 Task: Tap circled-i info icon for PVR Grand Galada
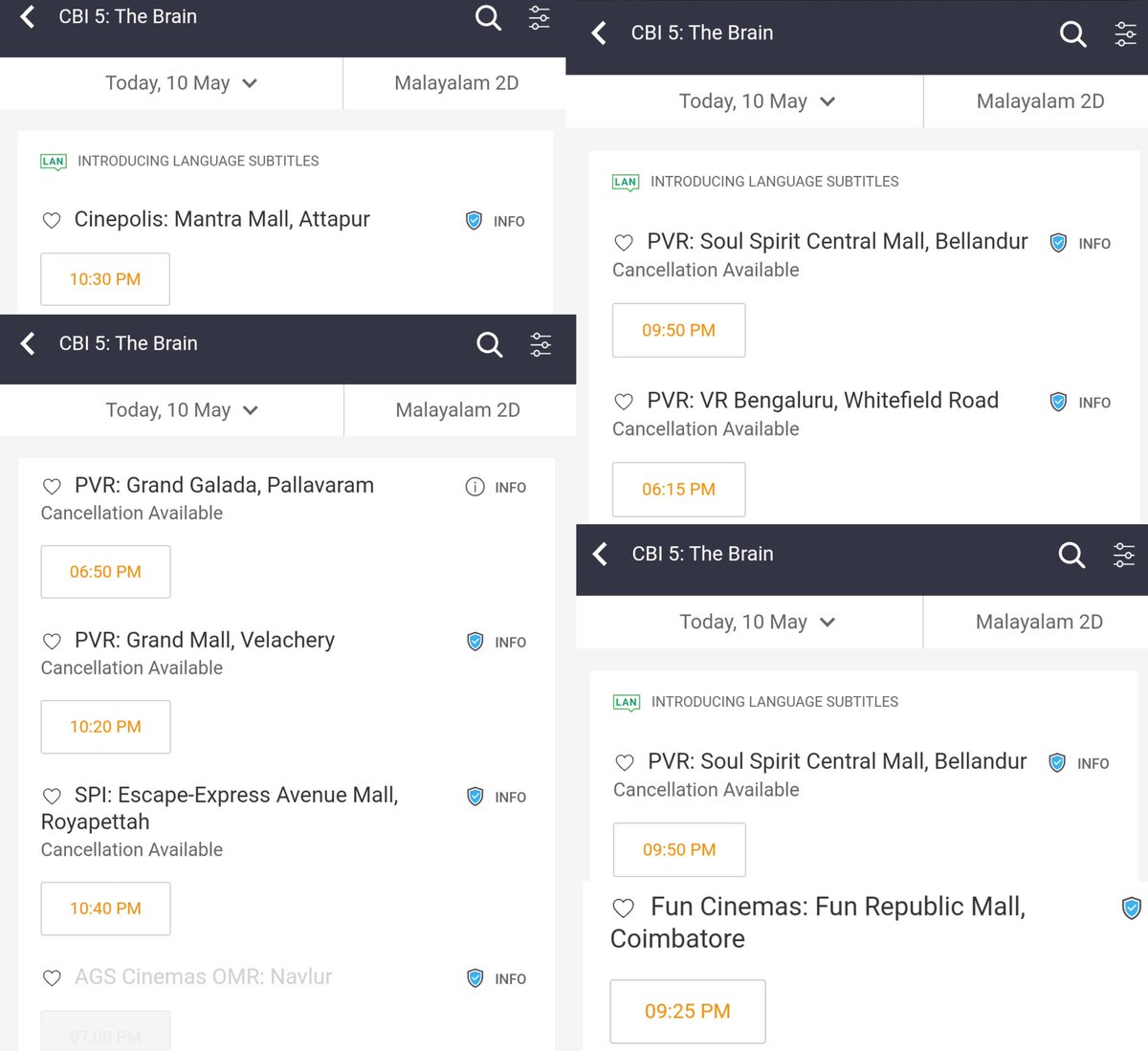point(475,487)
